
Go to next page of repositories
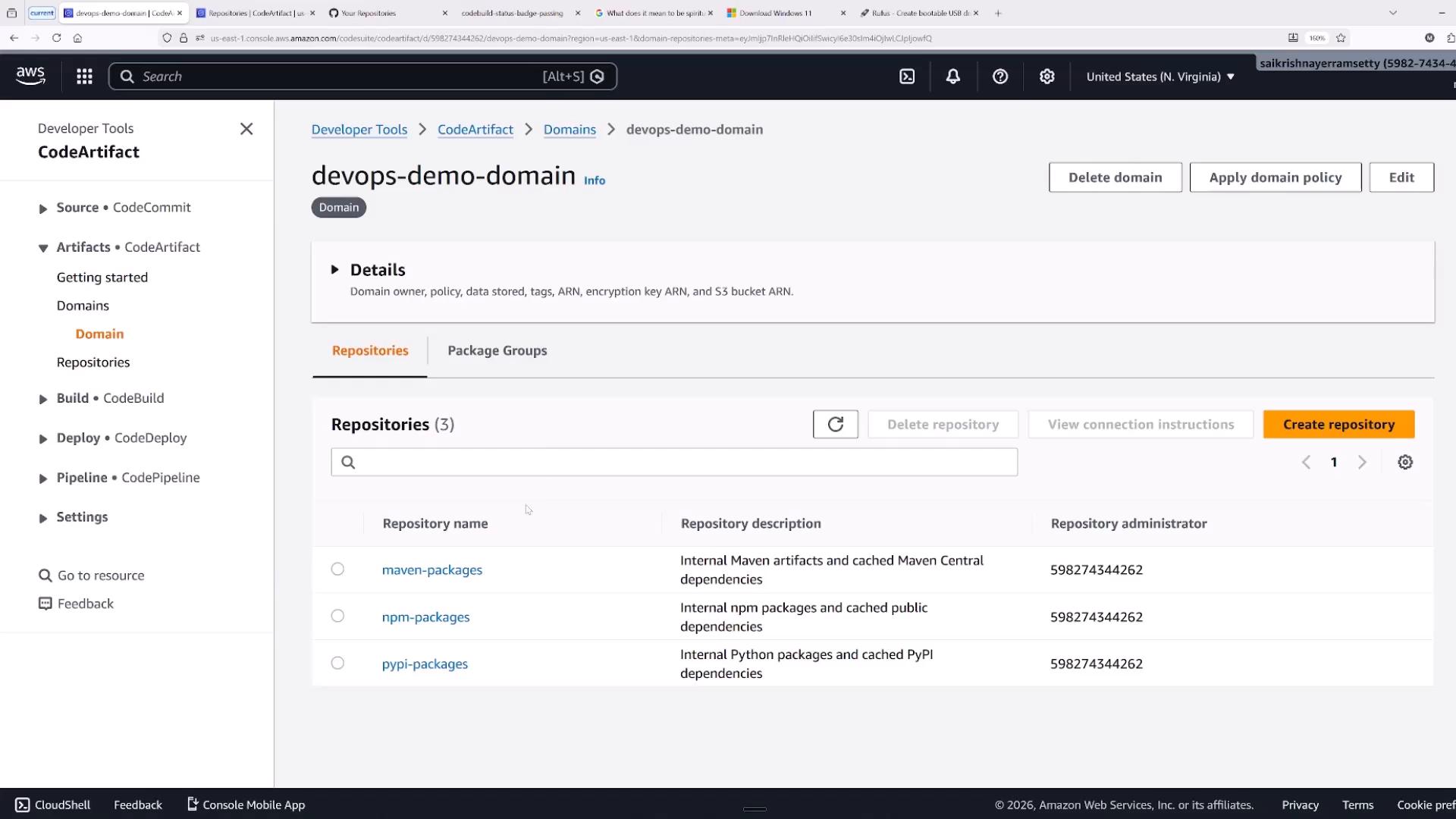click(x=1362, y=463)
